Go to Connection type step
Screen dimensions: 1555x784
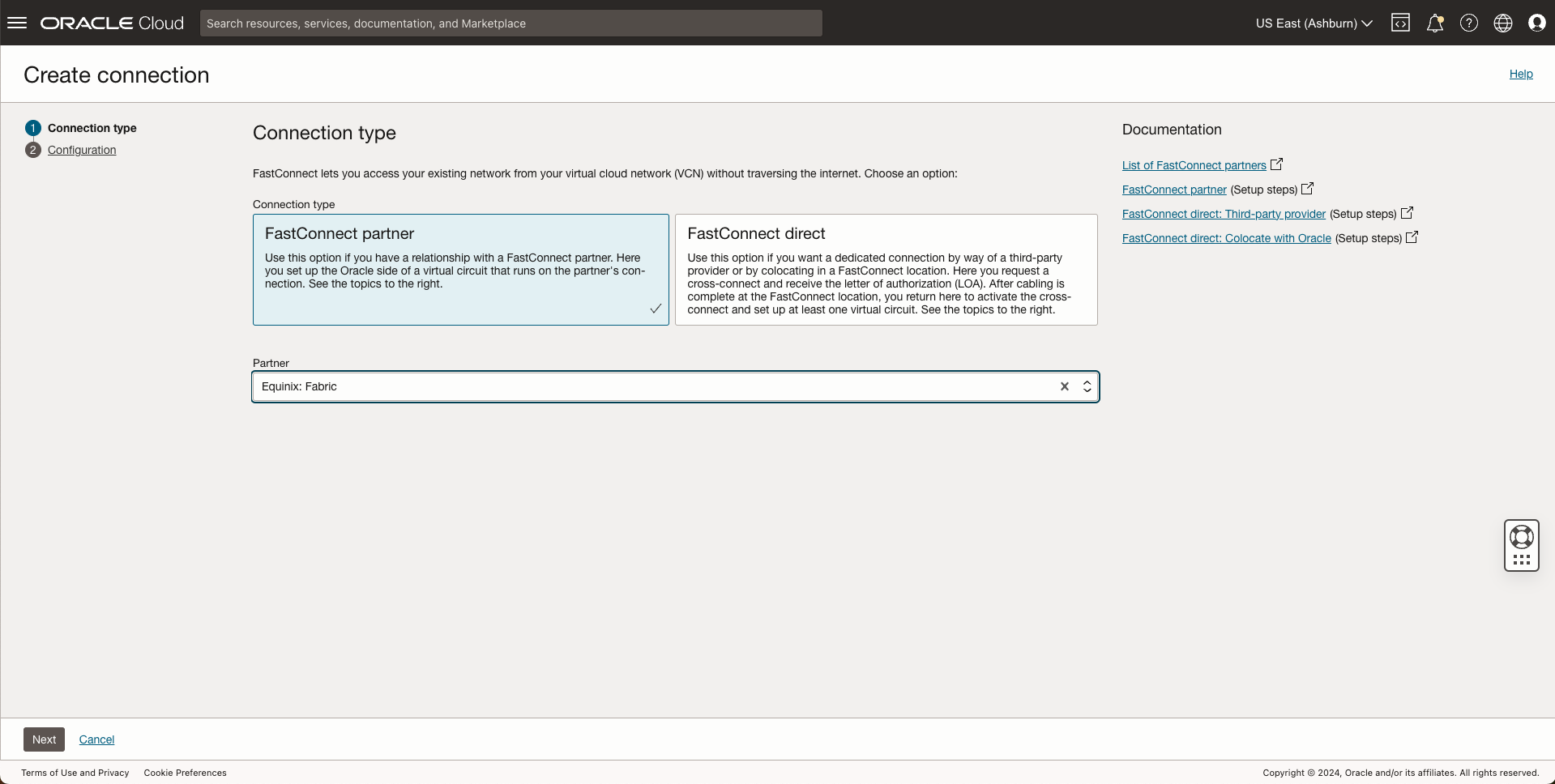click(x=92, y=128)
